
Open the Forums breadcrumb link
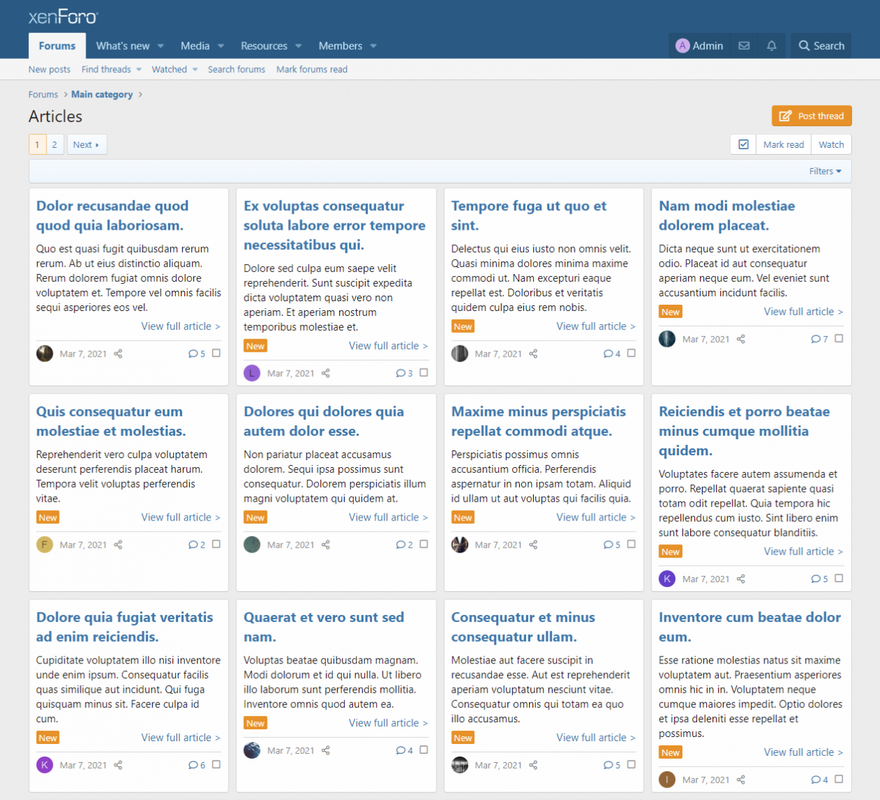coord(43,94)
